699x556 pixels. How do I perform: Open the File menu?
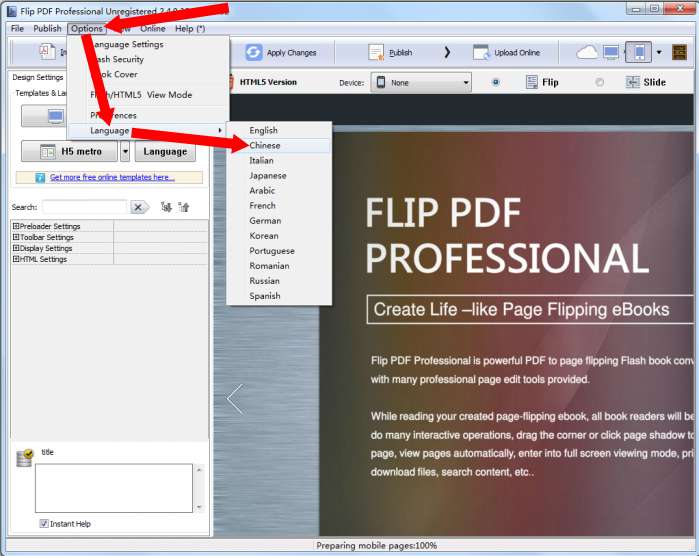point(17,29)
